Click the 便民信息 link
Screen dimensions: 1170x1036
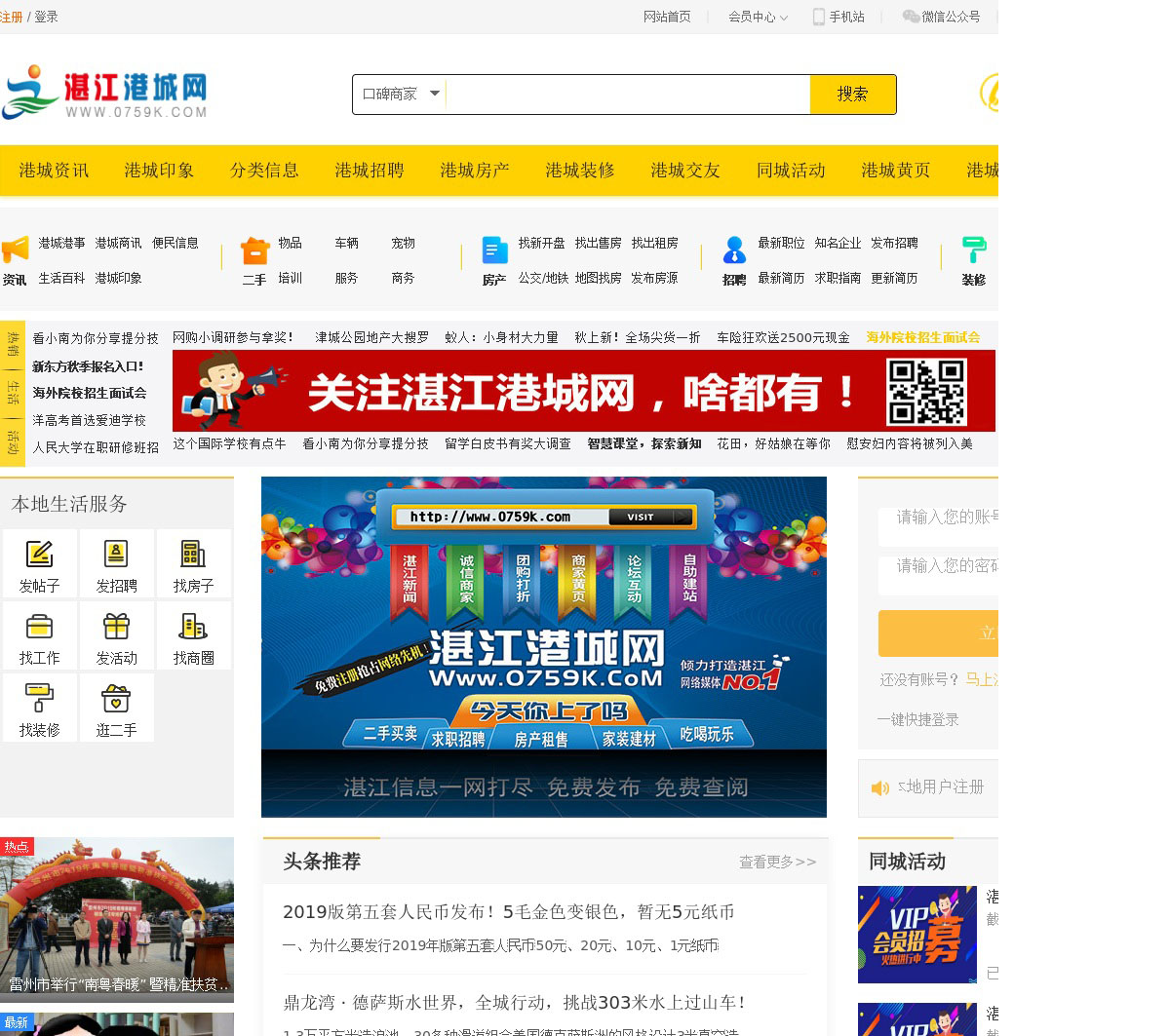tap(175, 243)
